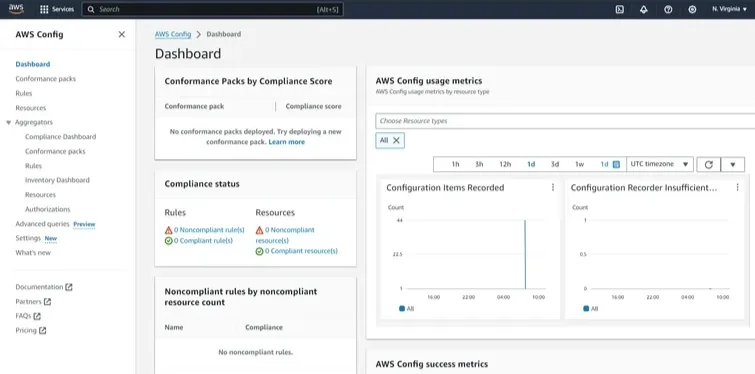
Task: Click the AWS Config breadcrumb link
Action: click(173, 34)
